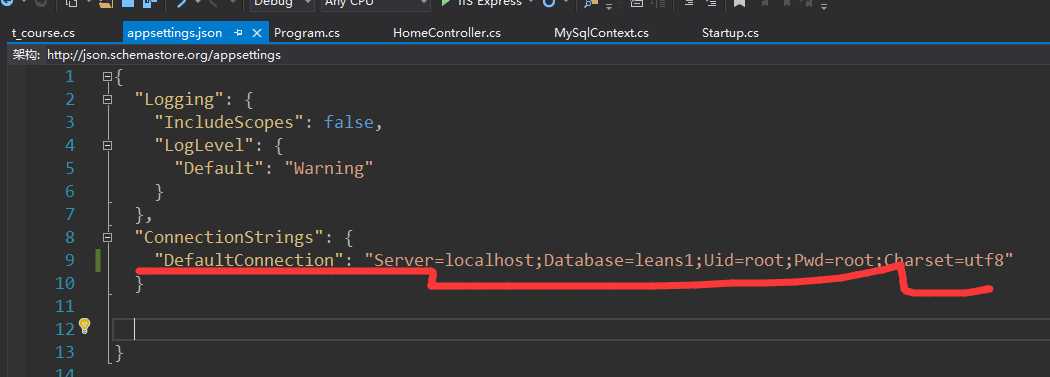1050x377 pixels.
Task: Open the lightbulb quick actions on line 12
Action: tap(84, 326)
